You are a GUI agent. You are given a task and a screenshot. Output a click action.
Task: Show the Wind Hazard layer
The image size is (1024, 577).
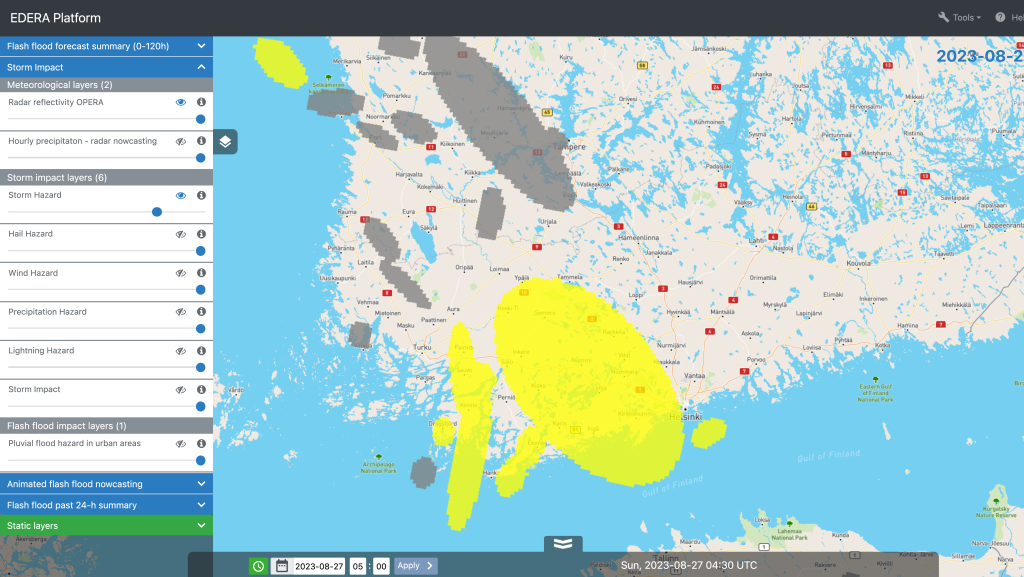[x=181, y=273]
